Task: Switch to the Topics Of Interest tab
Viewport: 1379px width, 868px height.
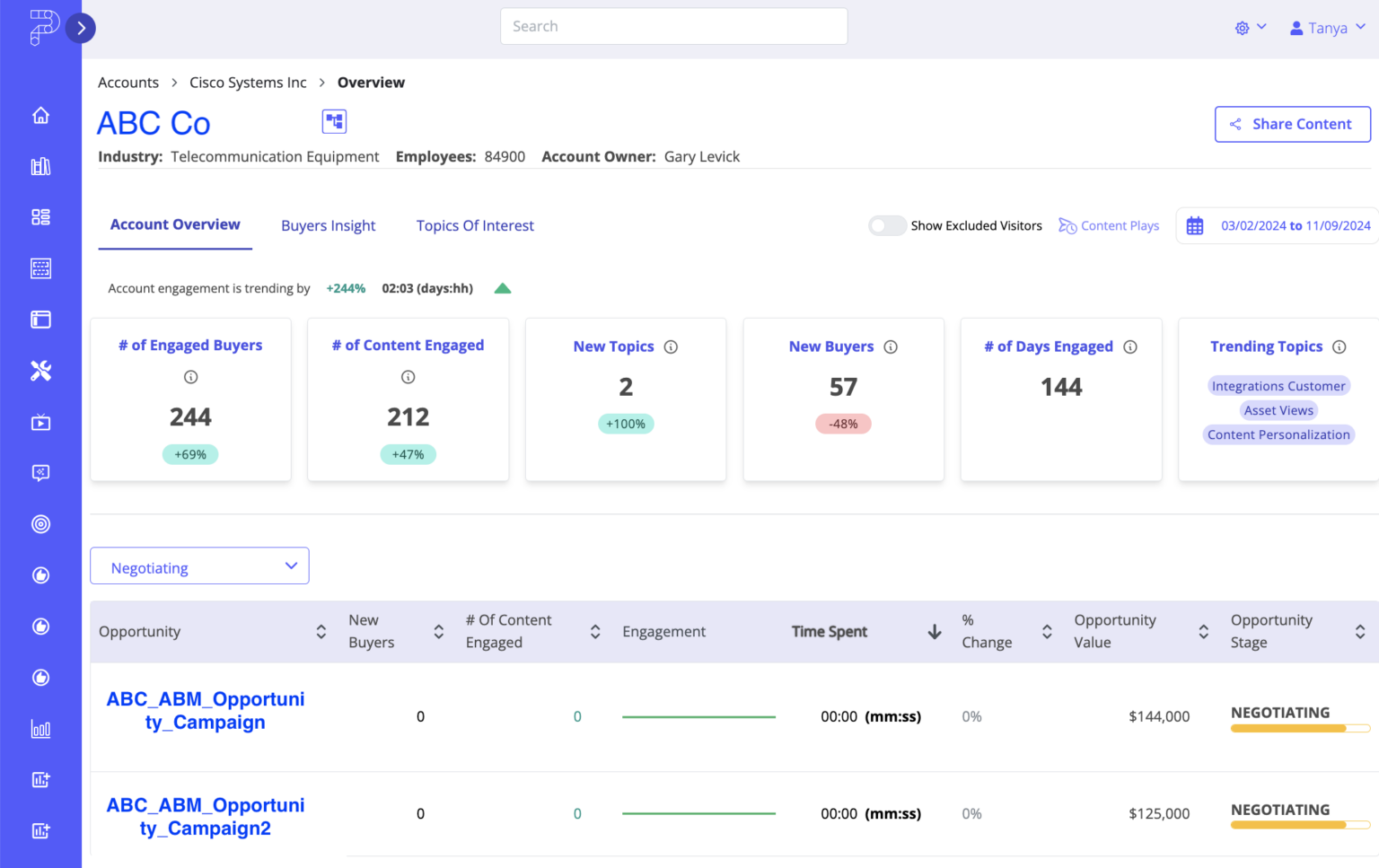Action: coord(475,226)
